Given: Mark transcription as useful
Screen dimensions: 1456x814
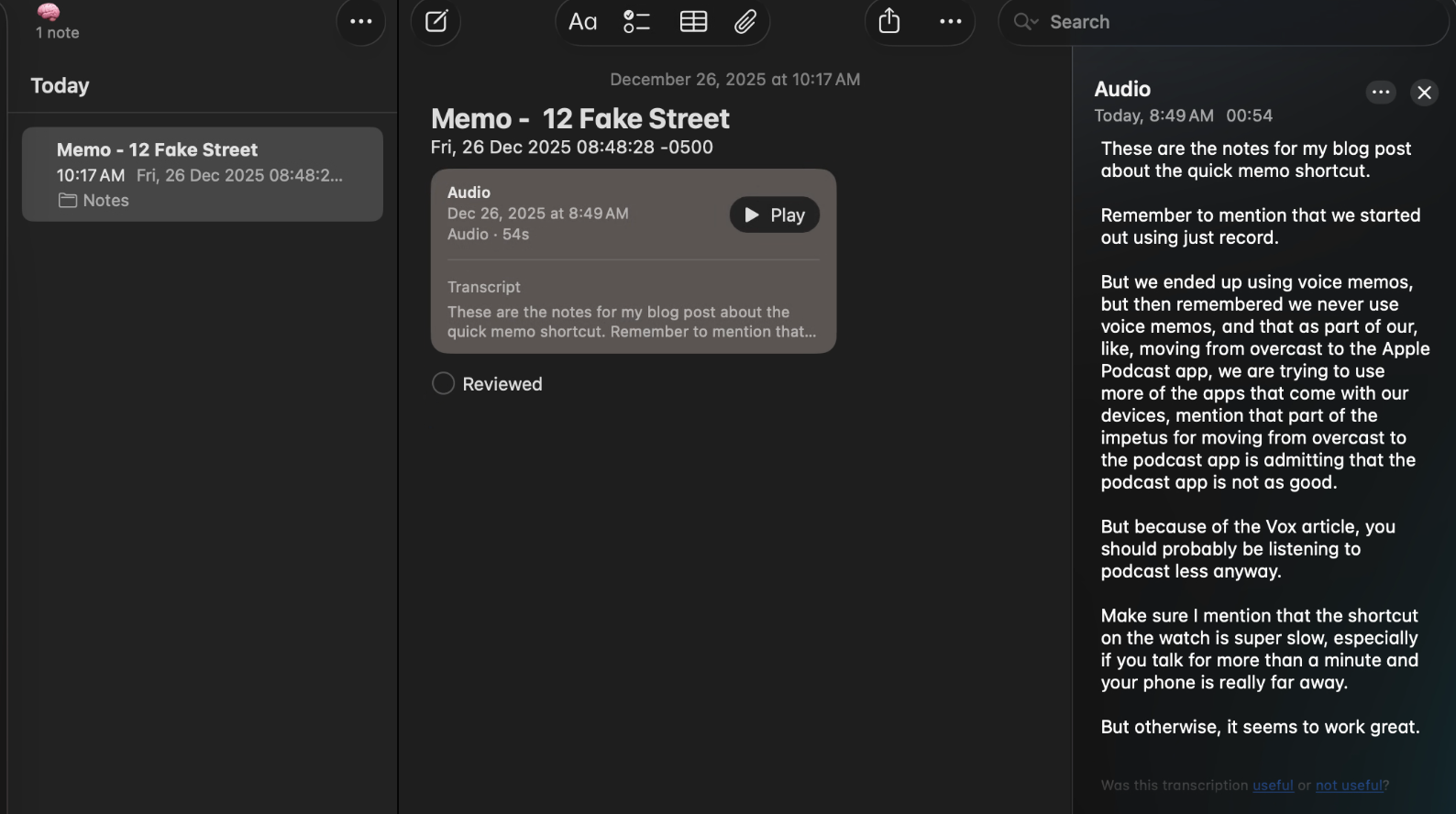Looking at the screenshot, I should 1273,786.
